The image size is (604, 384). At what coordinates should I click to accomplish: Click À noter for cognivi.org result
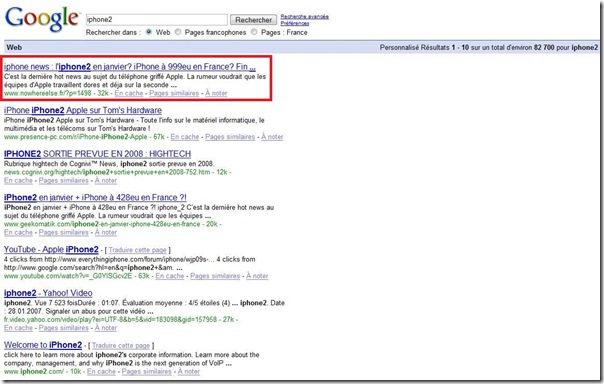106,181
